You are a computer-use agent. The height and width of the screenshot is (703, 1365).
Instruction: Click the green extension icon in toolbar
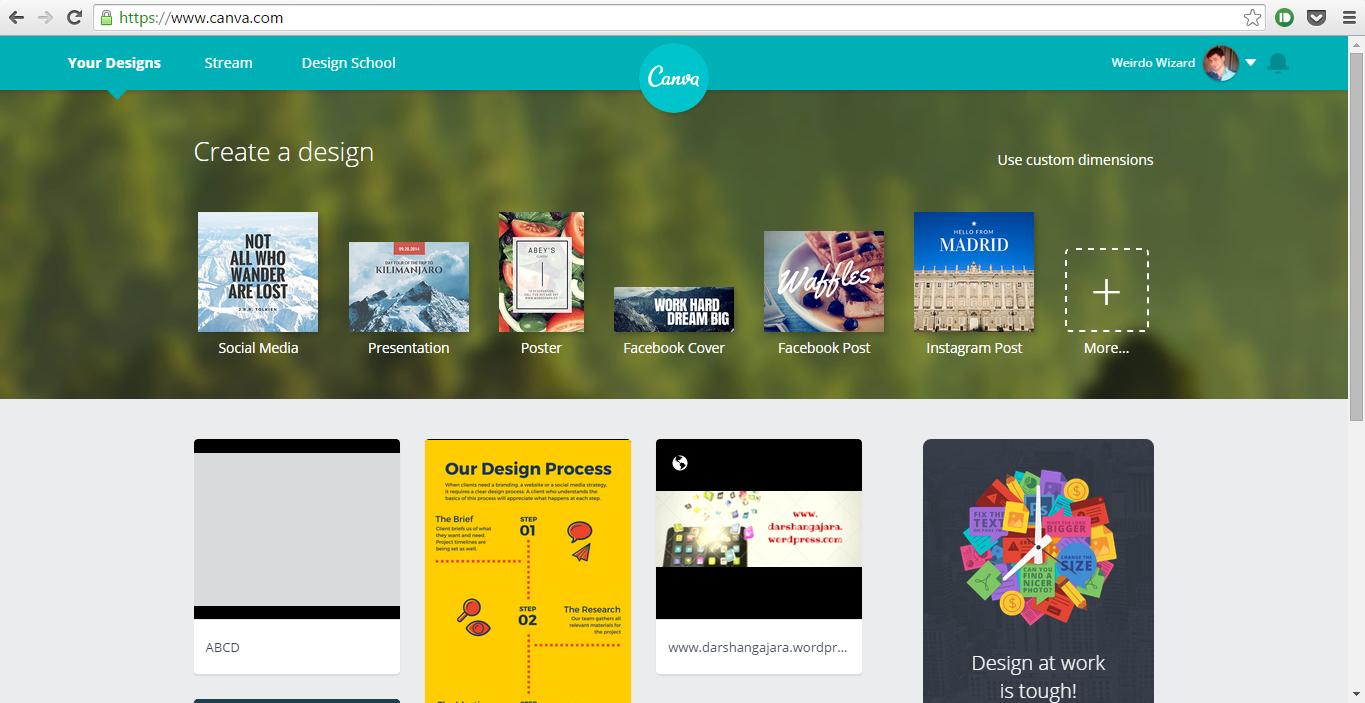click(x=1284, y=17)
